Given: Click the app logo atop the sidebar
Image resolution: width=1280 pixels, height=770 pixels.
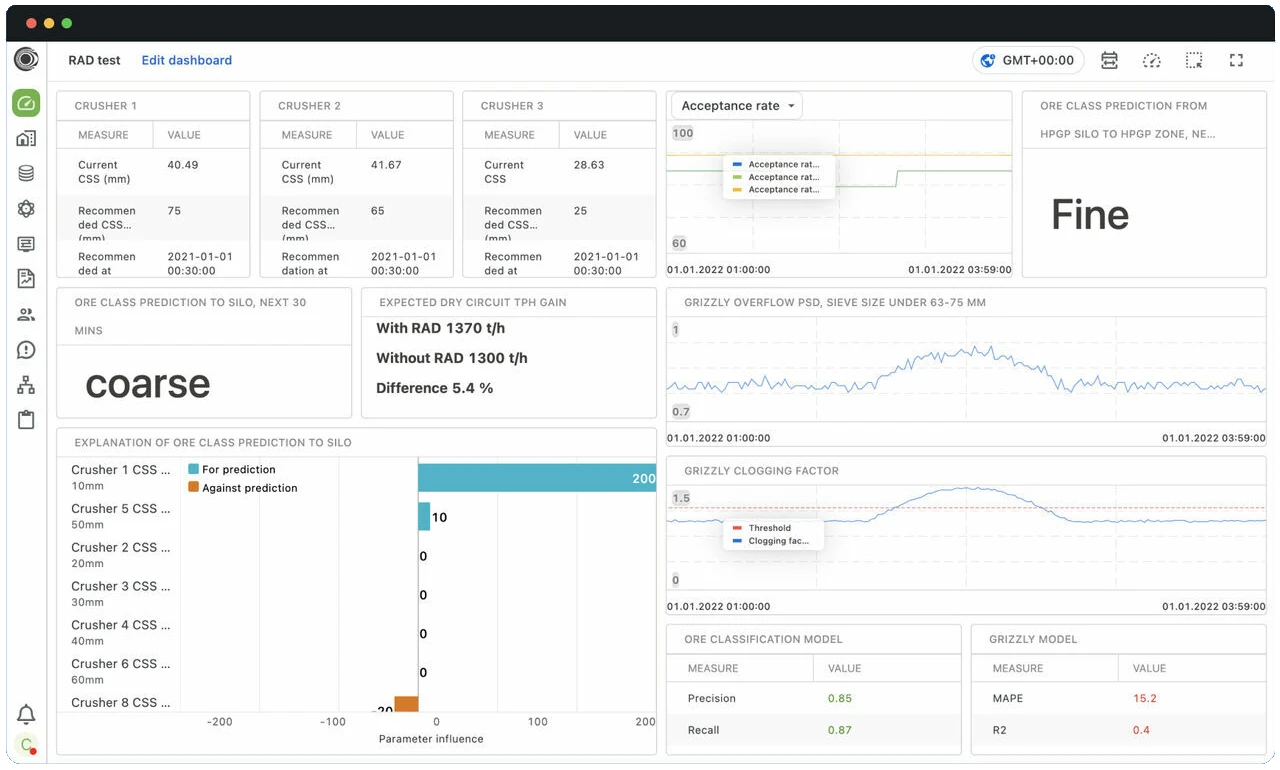Looking at the screenshot, I should click(x=26, y=60).
